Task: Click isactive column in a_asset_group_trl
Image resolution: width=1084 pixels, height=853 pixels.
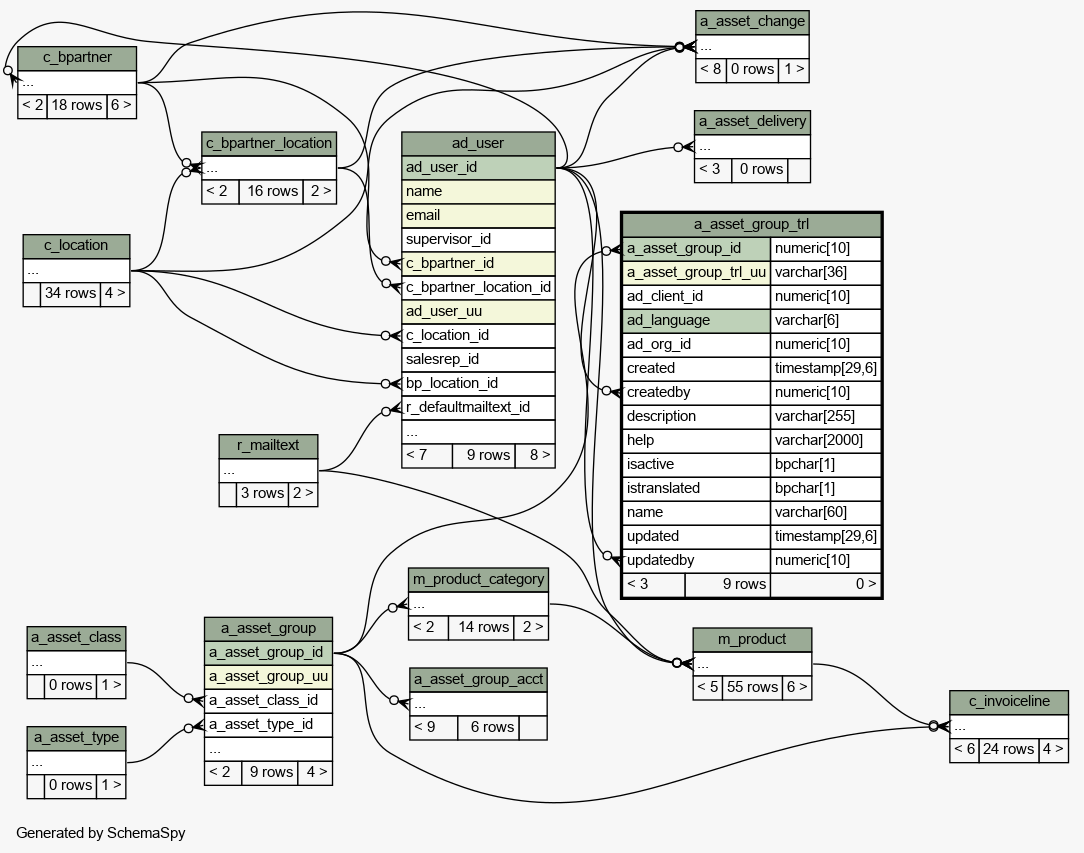Action: click(x=696, y=465)
